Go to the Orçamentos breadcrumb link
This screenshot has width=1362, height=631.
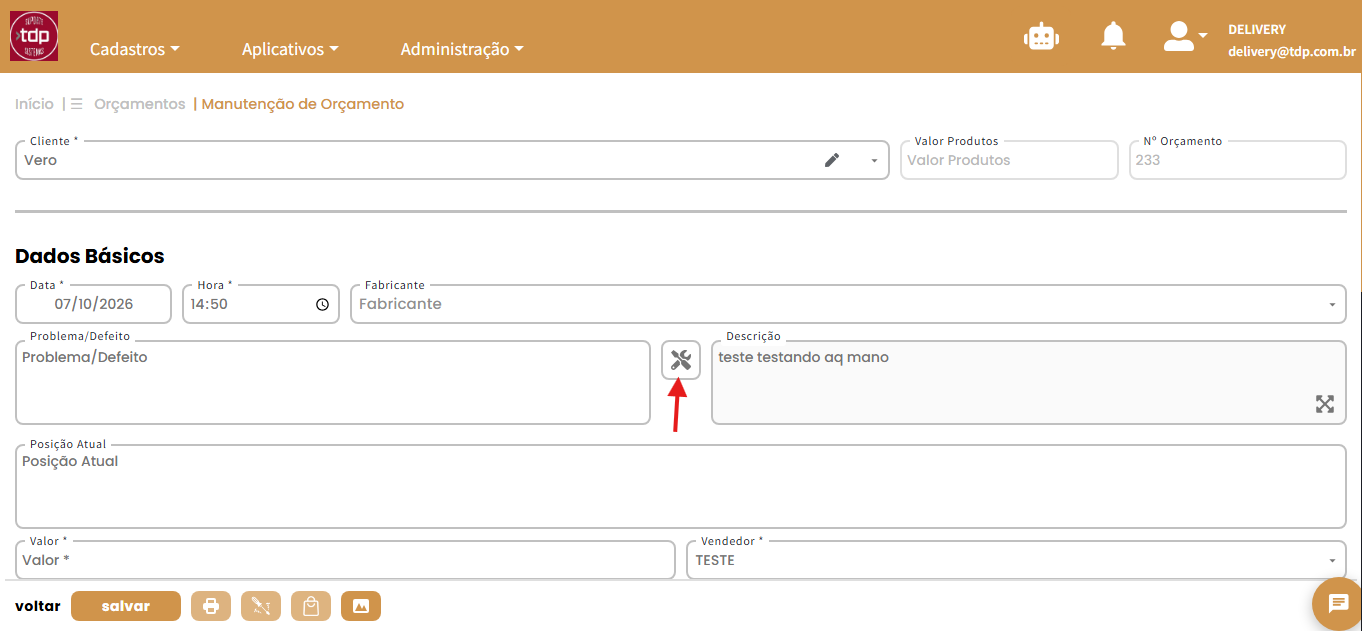140,104
